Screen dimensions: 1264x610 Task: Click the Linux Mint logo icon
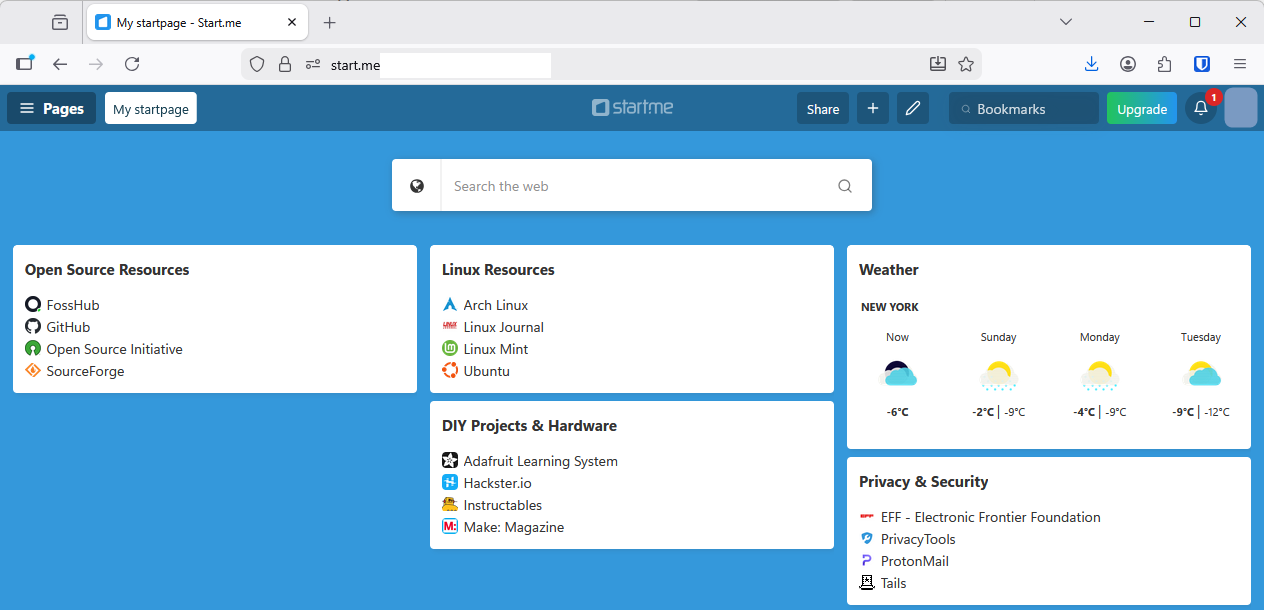[x=450, y=349]
